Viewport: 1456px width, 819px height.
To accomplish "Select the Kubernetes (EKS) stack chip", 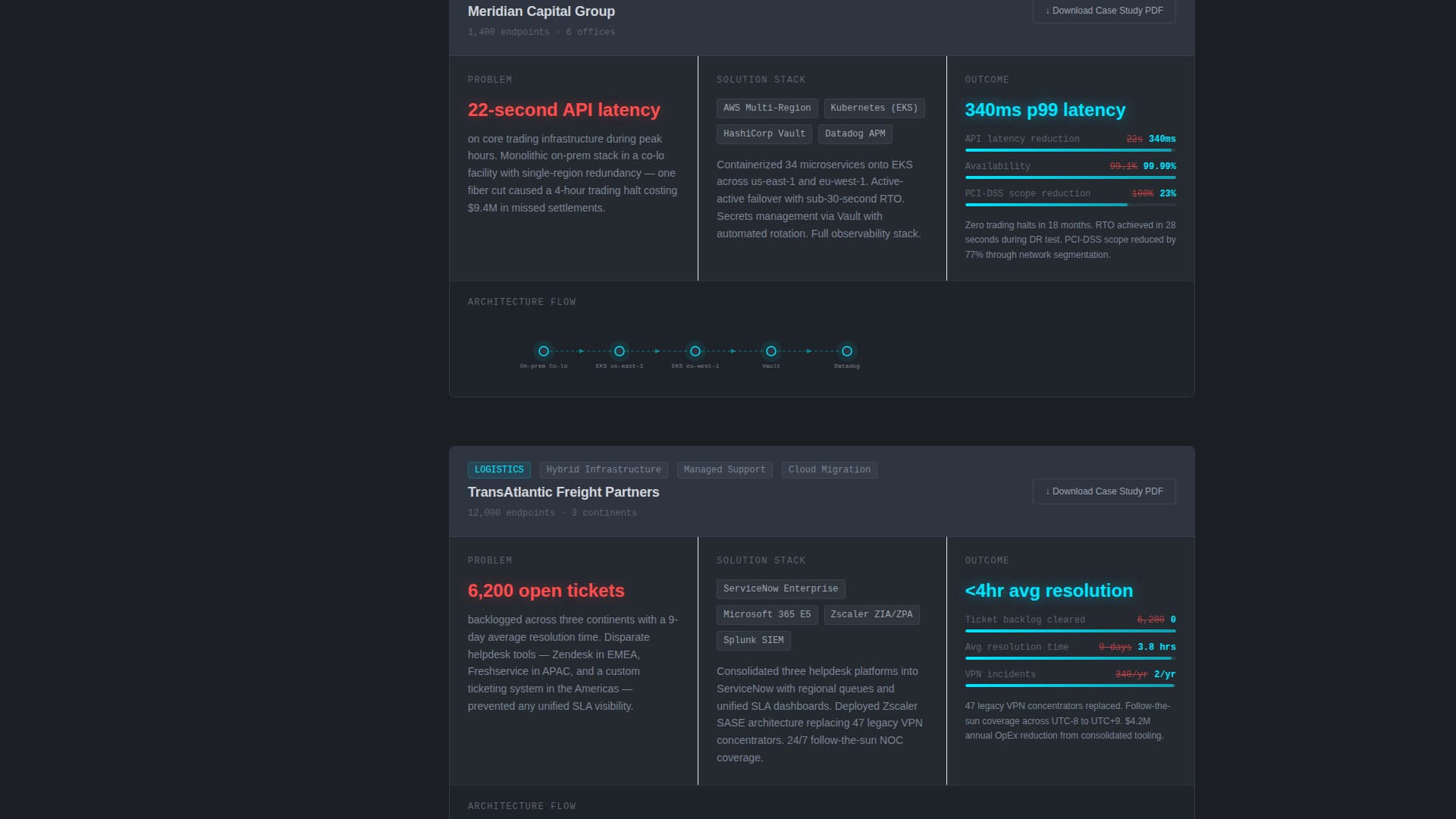I will click(873, 108).
